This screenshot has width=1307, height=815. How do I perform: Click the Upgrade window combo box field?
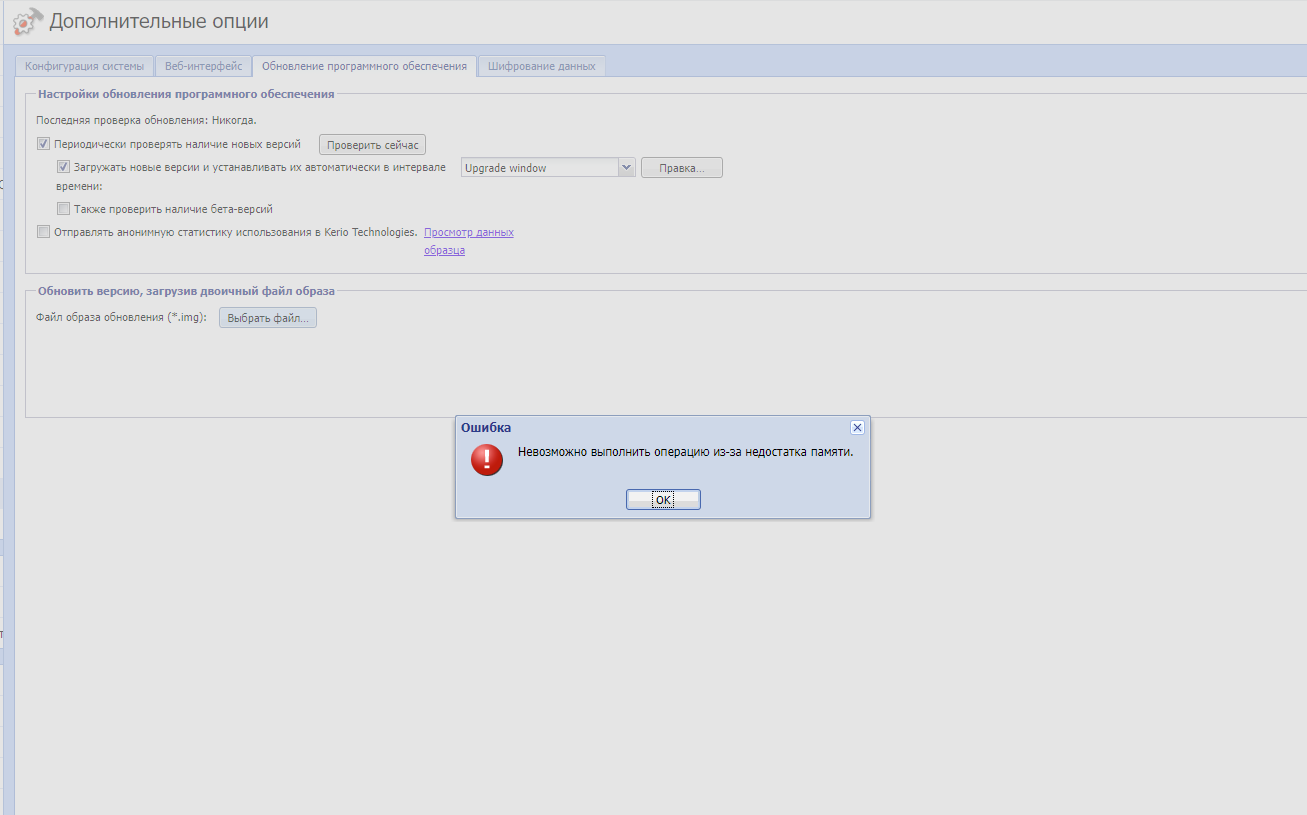click(x=539, y=168)
